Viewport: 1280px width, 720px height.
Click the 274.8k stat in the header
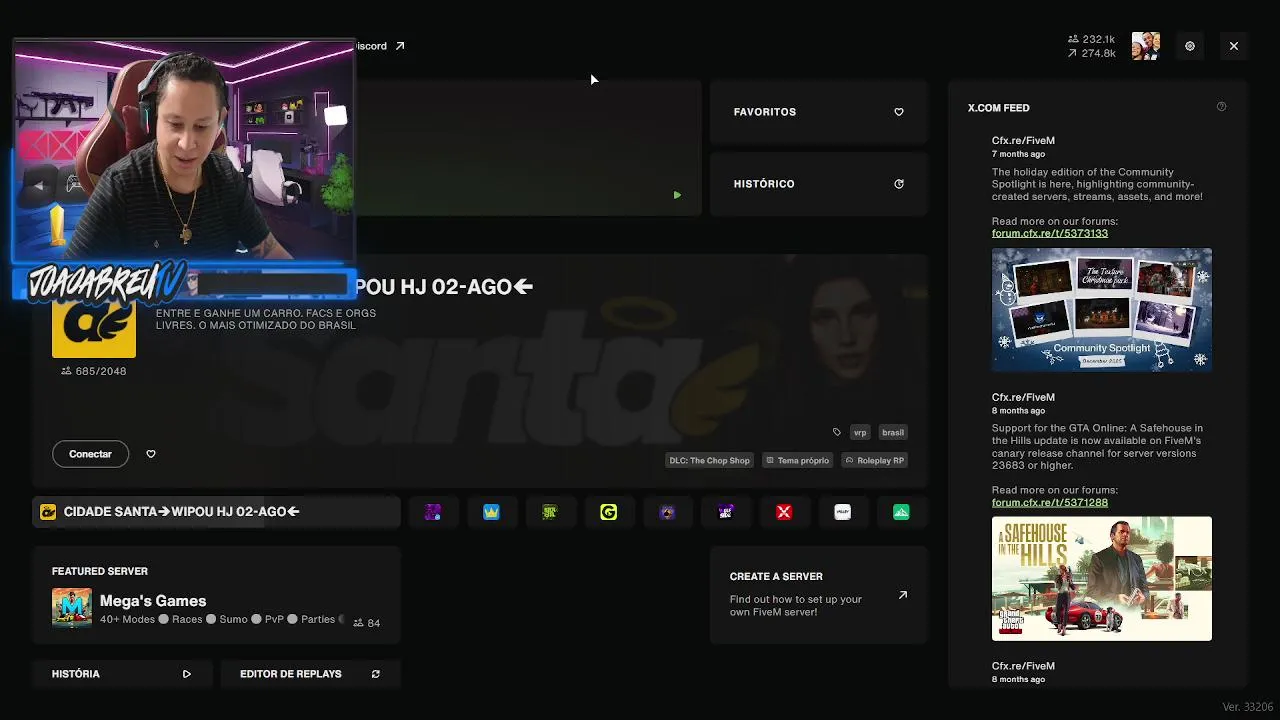point(1092,54)
